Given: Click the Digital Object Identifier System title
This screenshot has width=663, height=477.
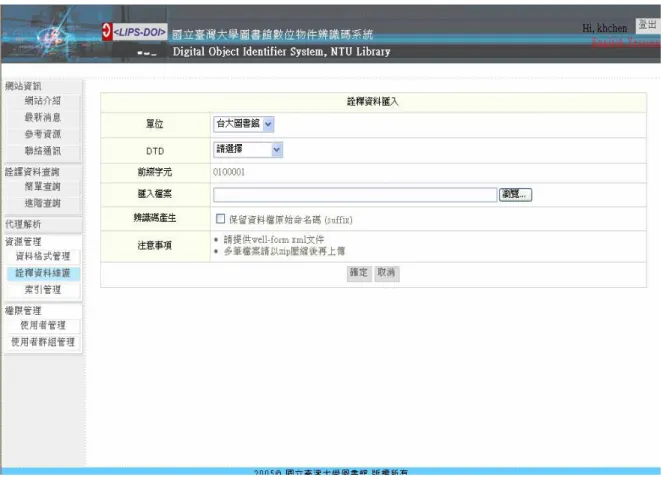Looking at the screenshot, I should (x=281, y=52).
